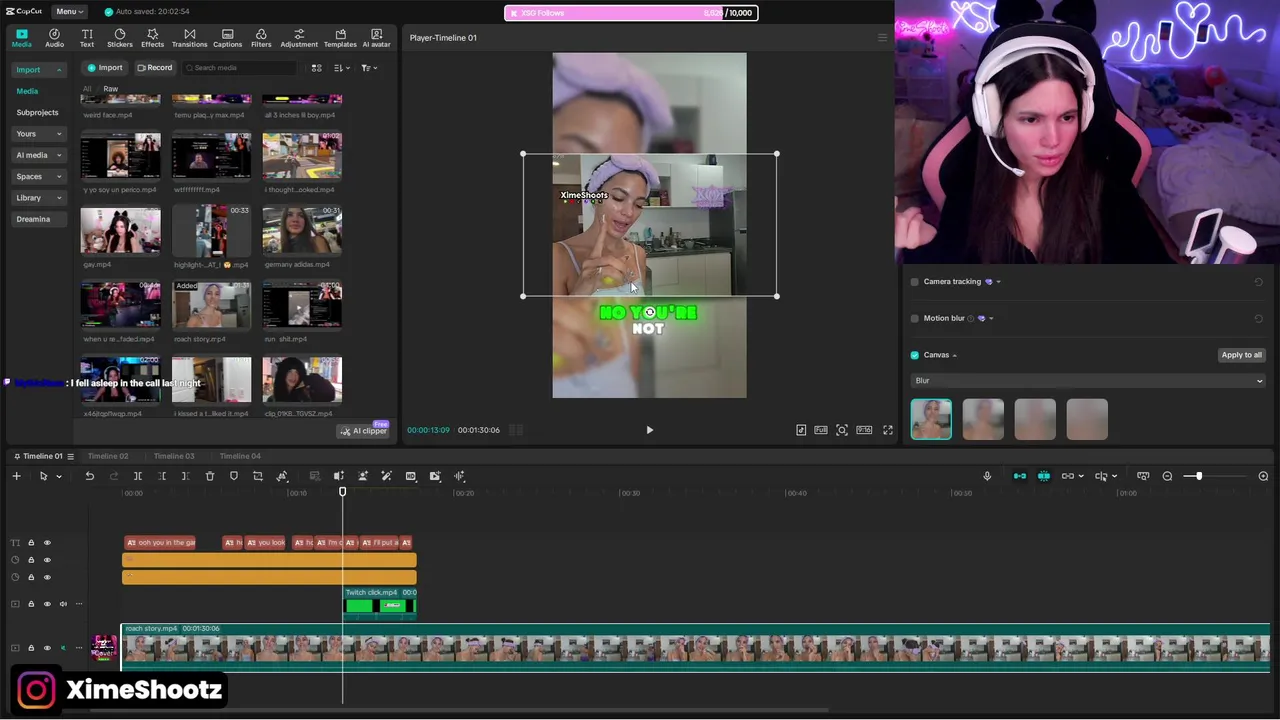Viewport: 1280px width, 720px height.
Task: Toggle visibility of the roach story.mp4 main track
Action: [47, 648]
